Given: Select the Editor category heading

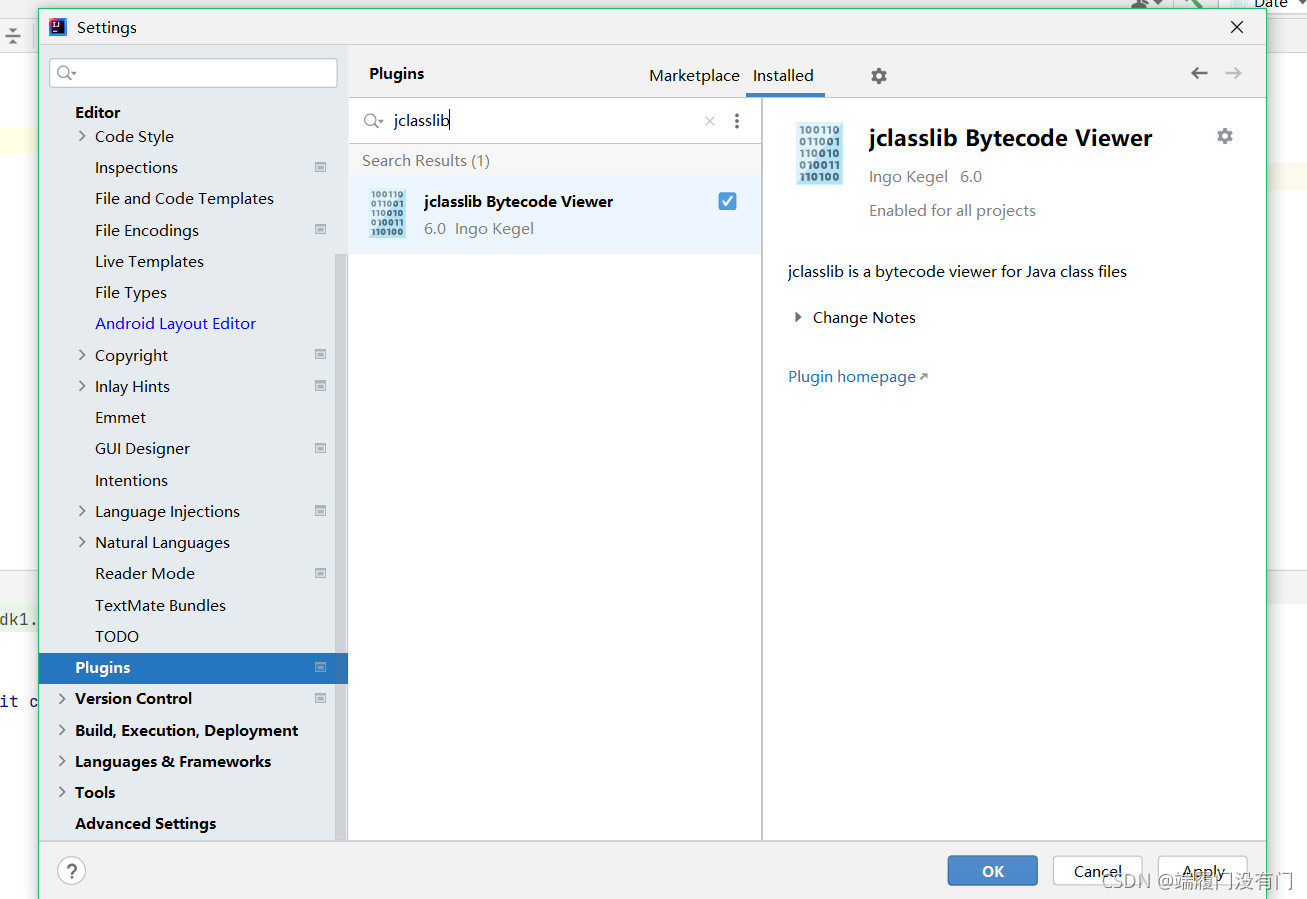Looking at the screenshot, I should point(97,112).
